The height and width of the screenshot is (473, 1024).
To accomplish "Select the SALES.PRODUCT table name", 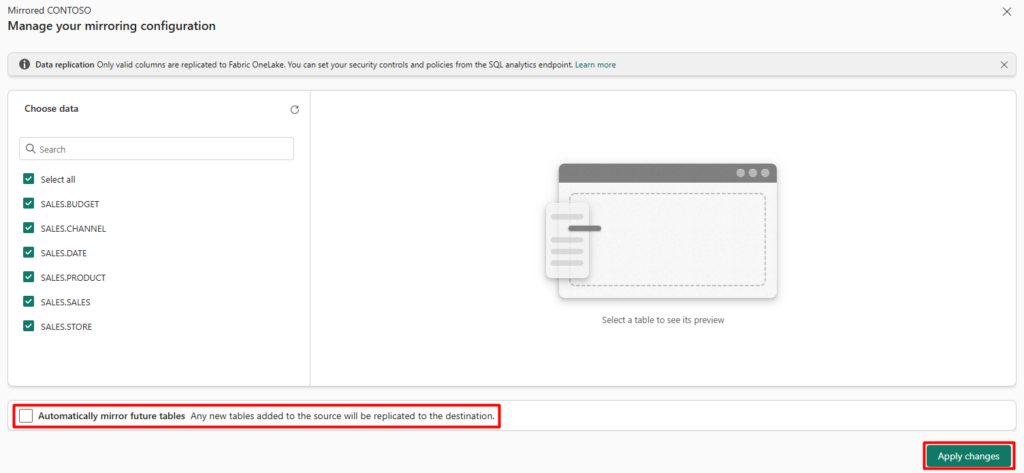I will pos(73,278).
